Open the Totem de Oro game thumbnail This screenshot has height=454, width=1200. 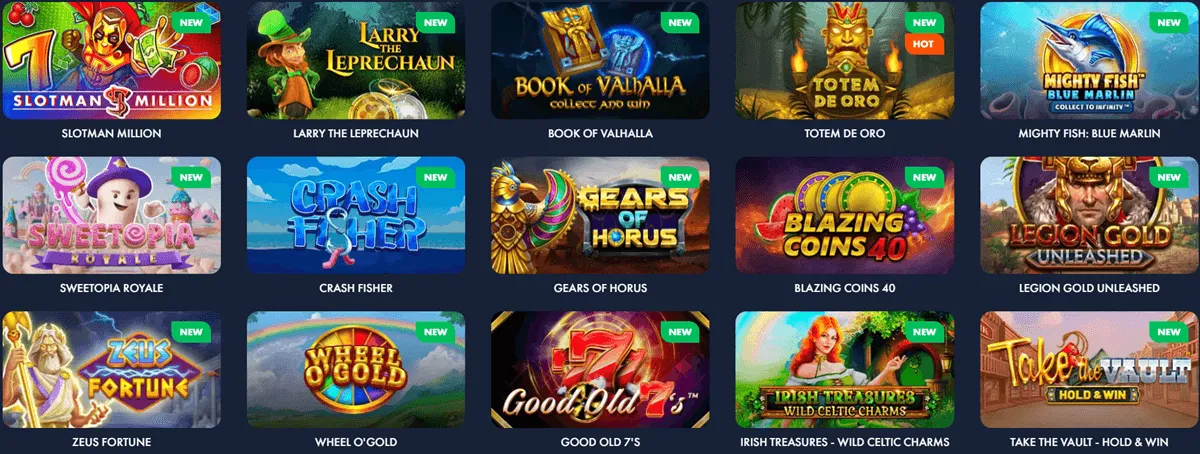coord(845,60)
